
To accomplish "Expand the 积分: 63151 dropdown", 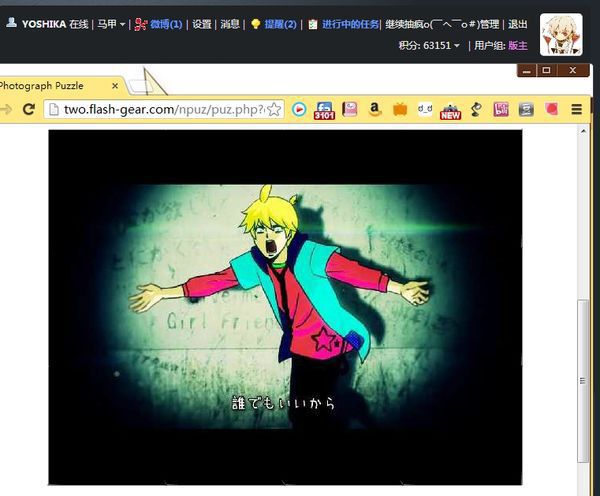I will (x=428, y=45).
